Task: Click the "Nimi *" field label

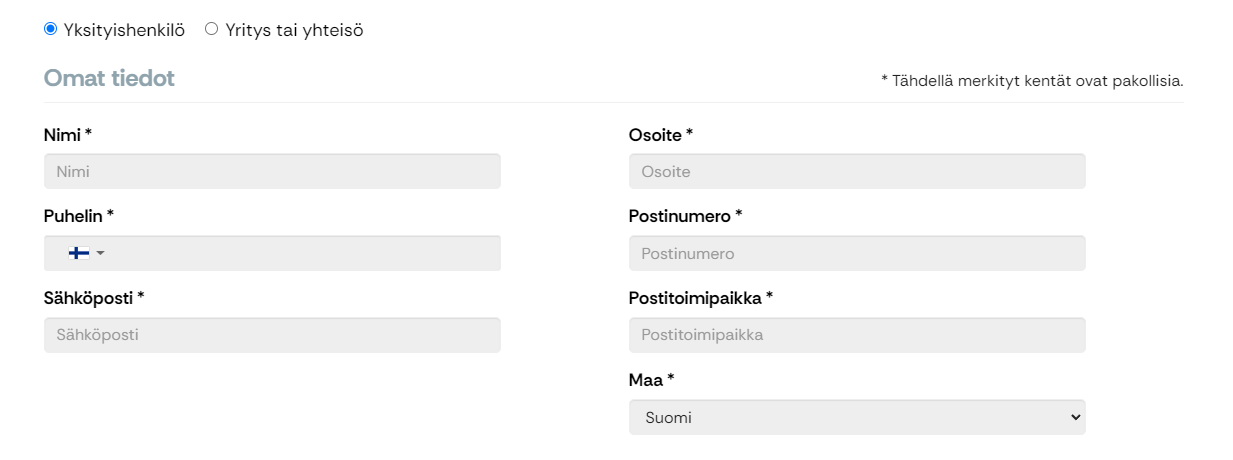Action: tap(68, 134)
